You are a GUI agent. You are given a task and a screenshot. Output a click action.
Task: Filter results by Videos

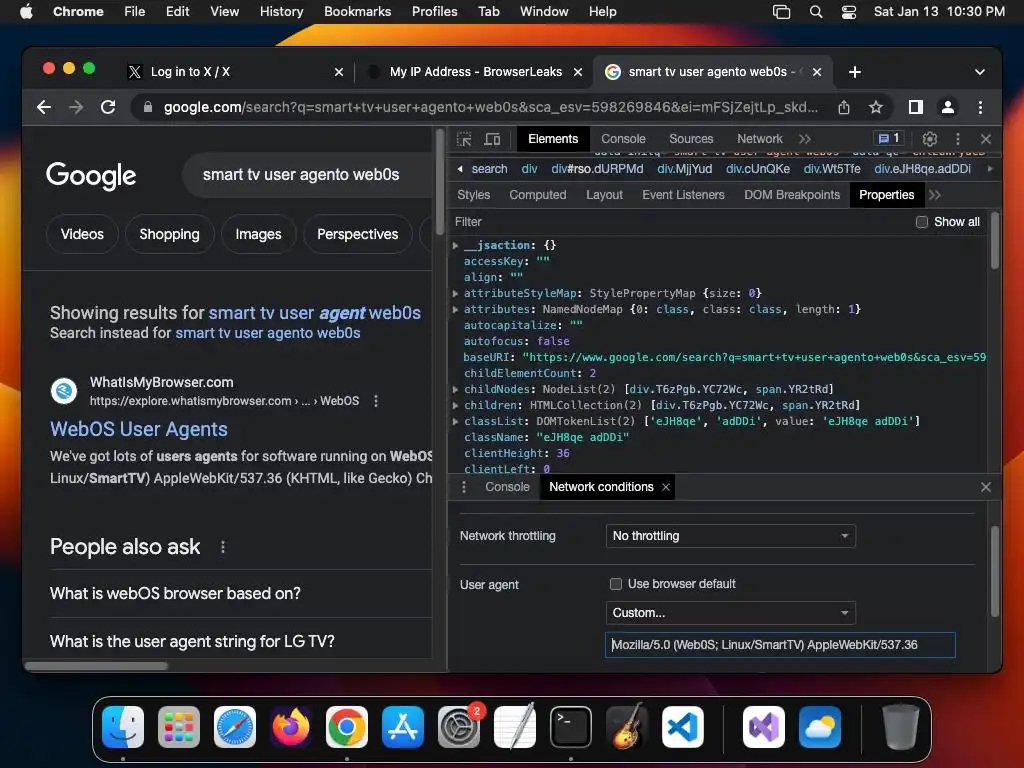click(x=82, y=234)
